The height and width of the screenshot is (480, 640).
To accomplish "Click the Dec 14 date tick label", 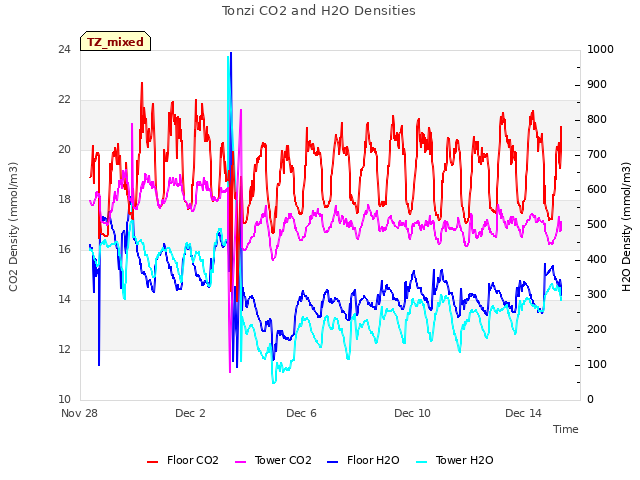I will (523, 413).
